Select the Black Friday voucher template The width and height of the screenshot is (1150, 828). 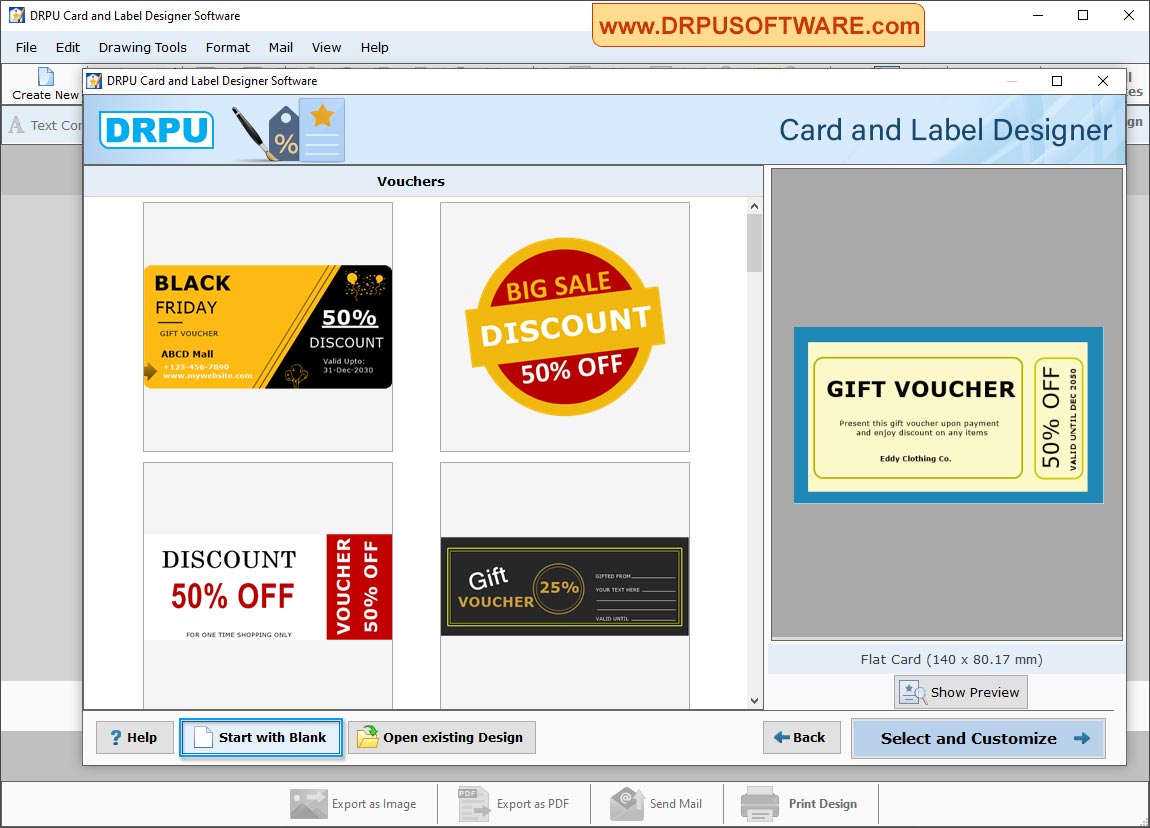[x=267, y=326]
